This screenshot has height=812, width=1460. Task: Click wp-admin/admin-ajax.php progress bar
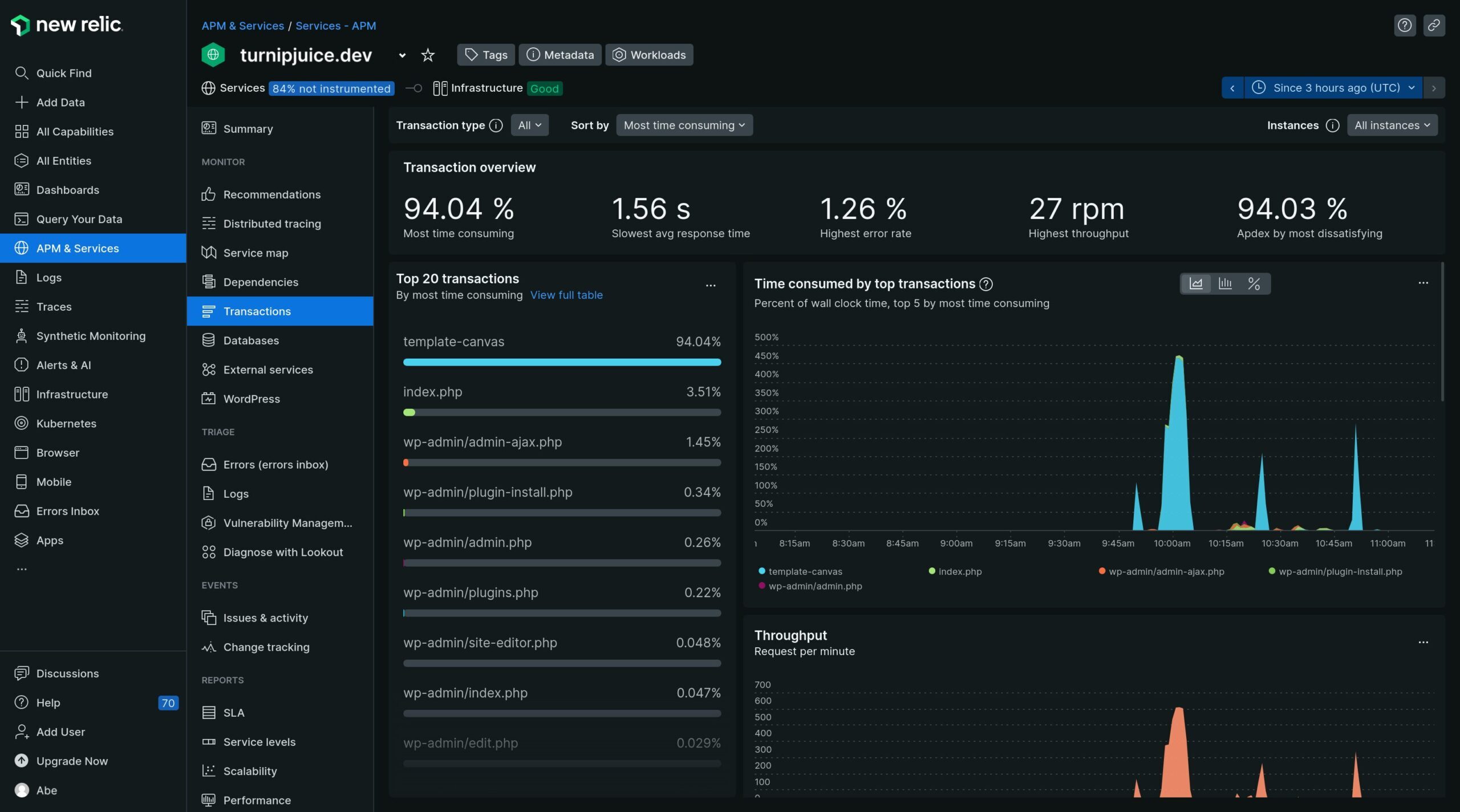click(x=562, y=462)
